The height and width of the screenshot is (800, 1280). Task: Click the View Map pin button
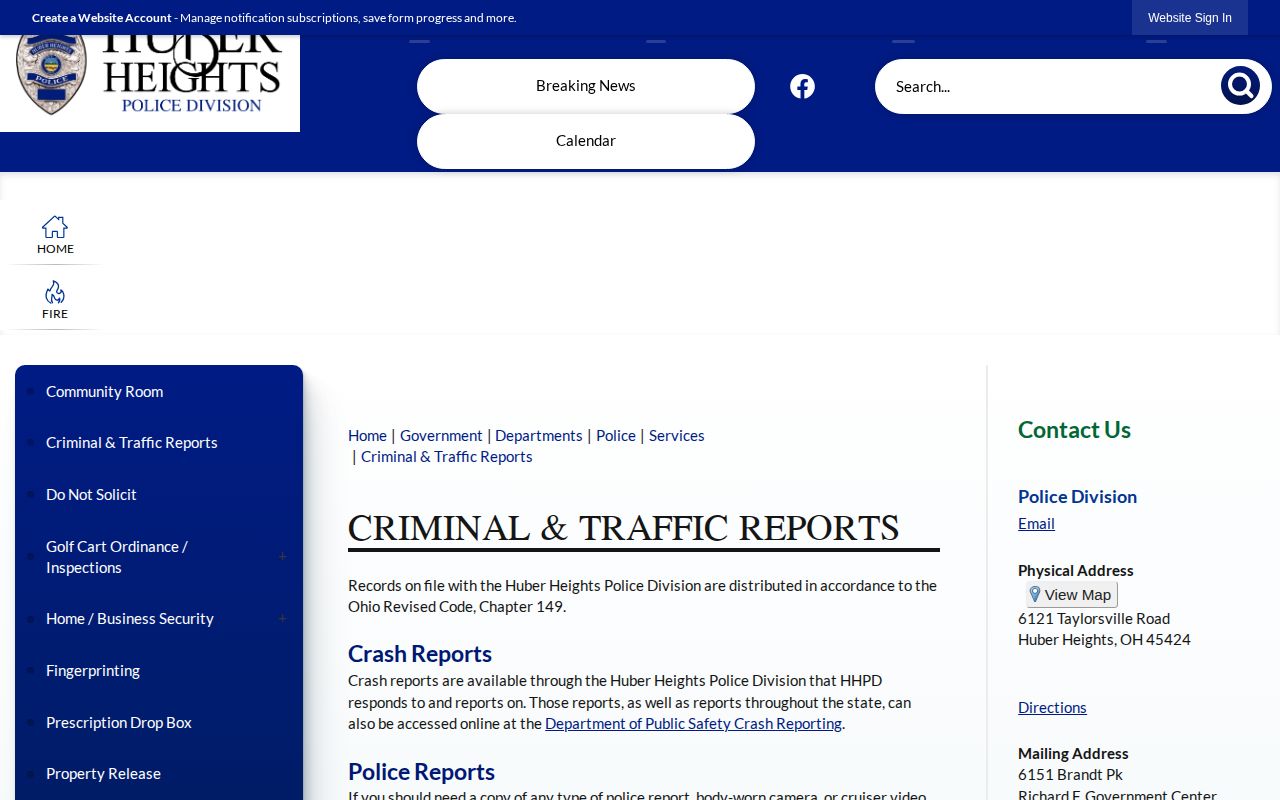[x=1071, y=594]
